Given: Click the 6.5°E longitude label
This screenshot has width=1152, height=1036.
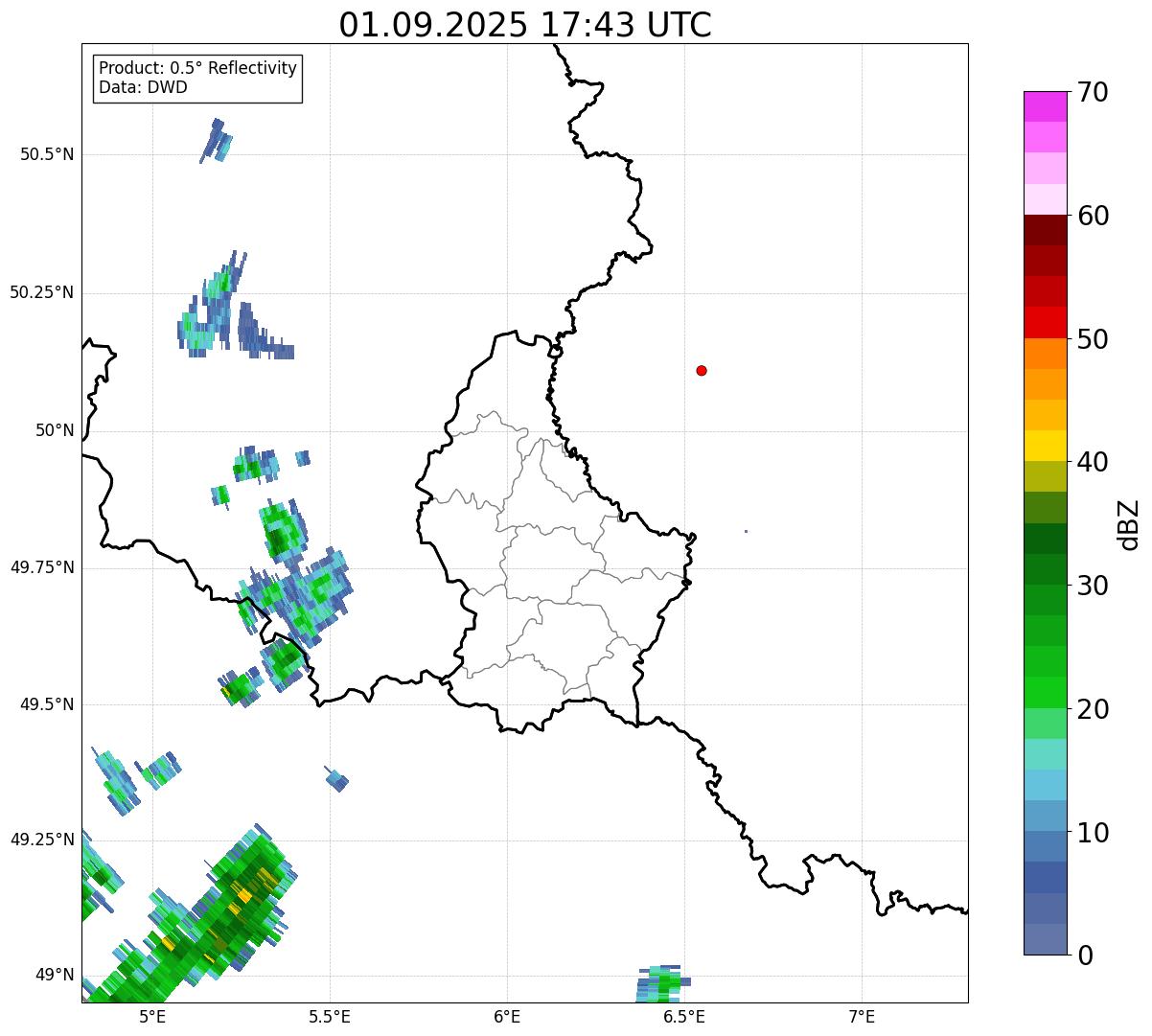Looking at the screenshot, I should click(x=684, y=1017).
